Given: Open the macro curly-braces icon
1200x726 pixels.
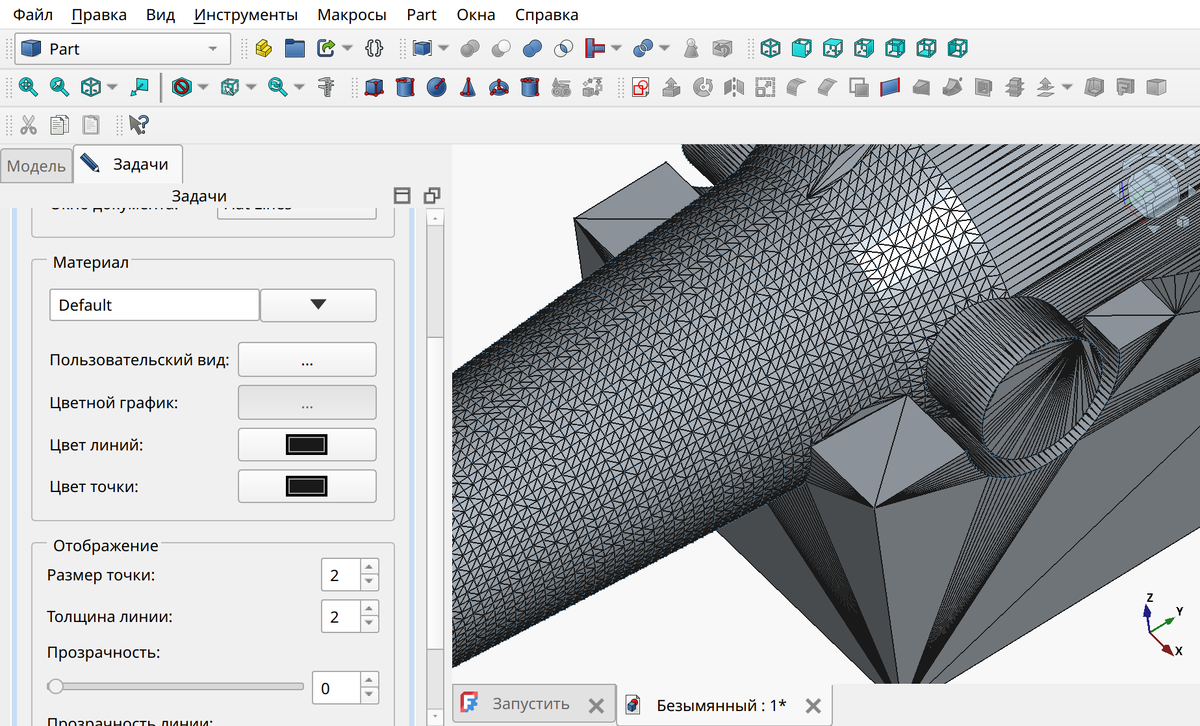Looking at the screenshot, I should tap(375, 48).
